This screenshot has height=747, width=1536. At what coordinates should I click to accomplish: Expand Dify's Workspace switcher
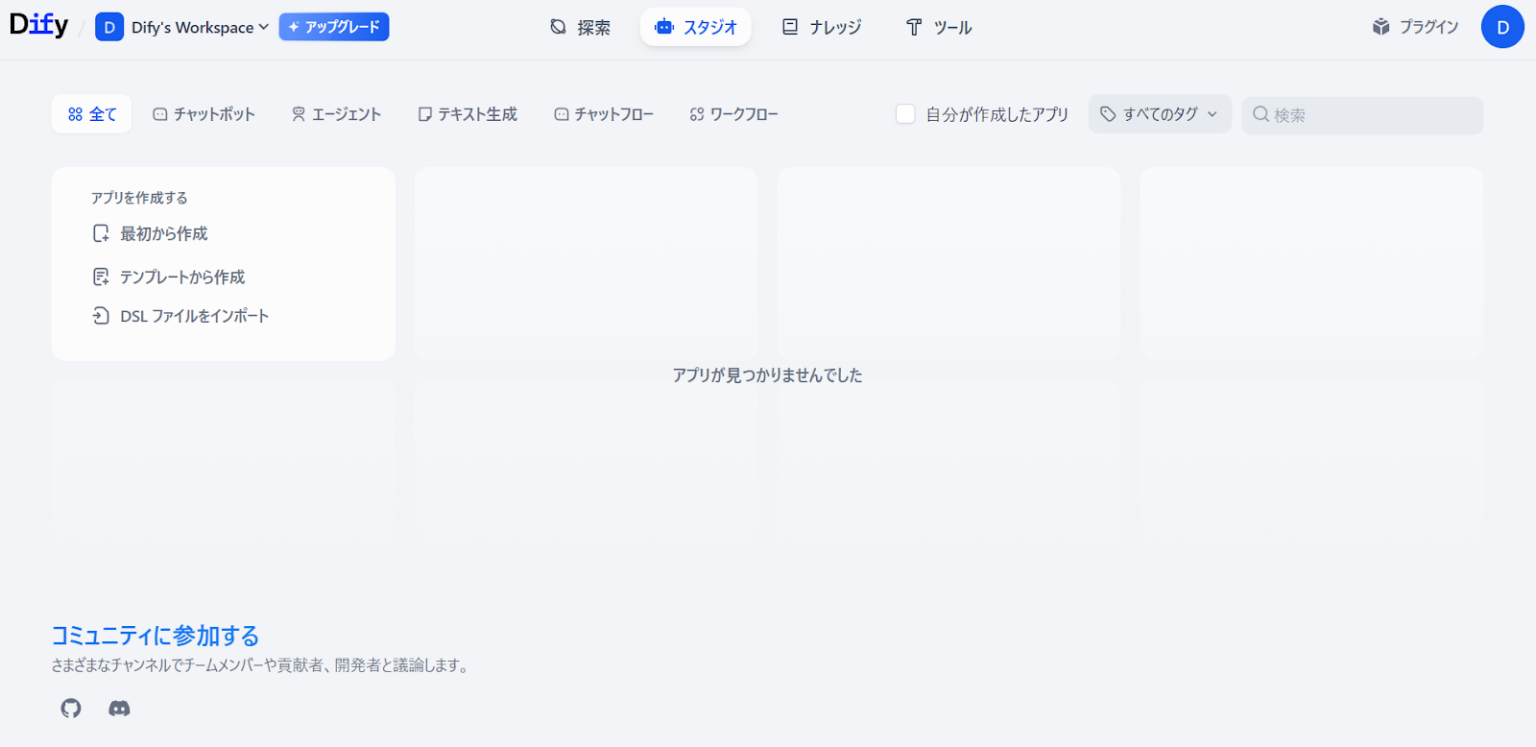[x=199, y=27]
